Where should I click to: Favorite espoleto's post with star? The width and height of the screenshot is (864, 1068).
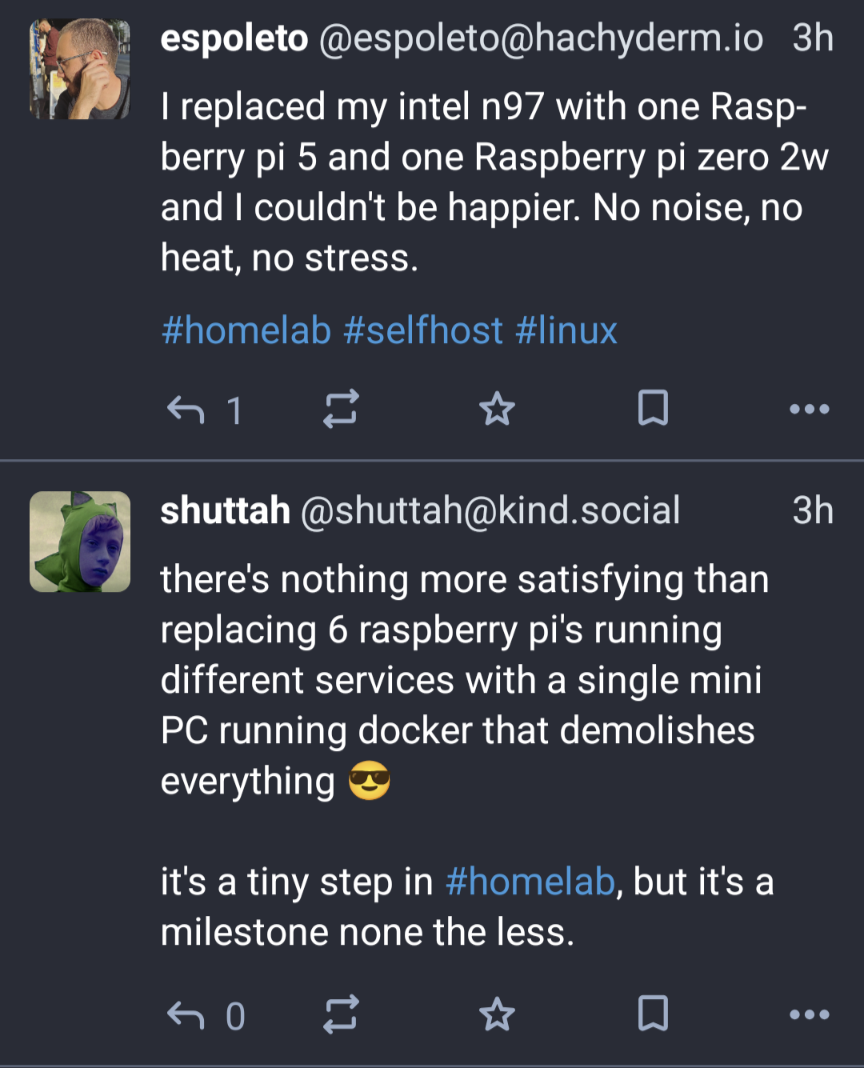[x=496, y=409]
